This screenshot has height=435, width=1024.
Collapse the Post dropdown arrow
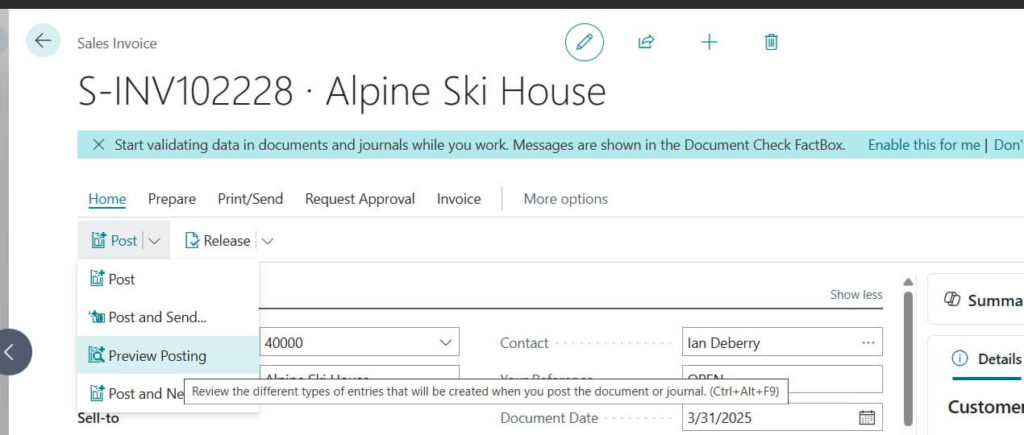point(155,241)
